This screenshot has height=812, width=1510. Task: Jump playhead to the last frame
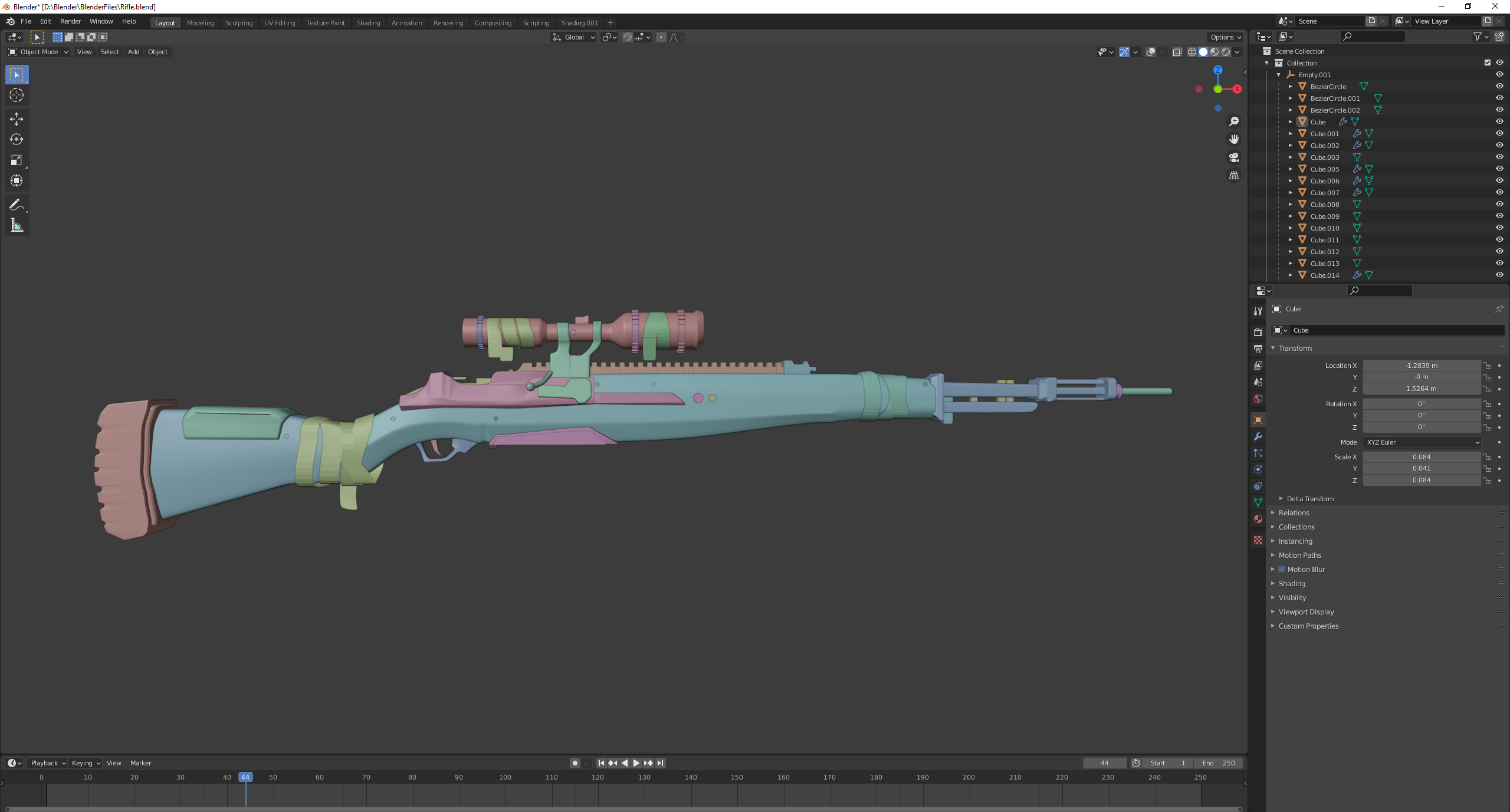coord(660,762)
